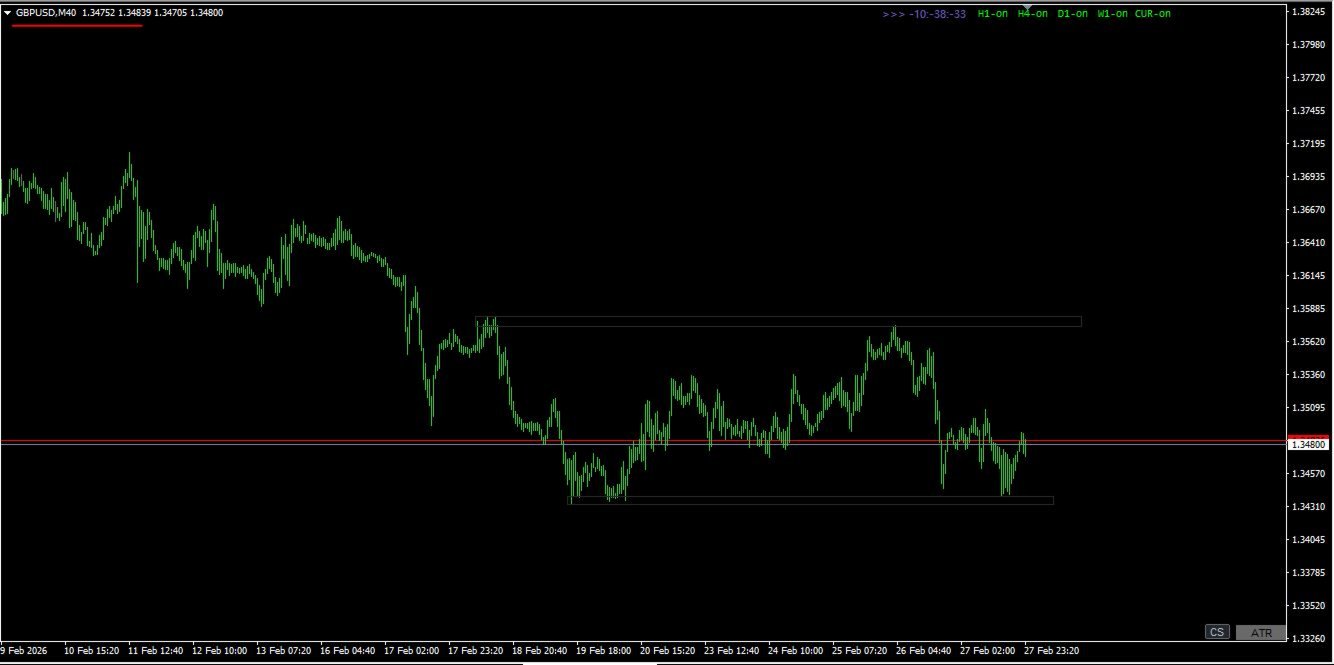Click the 17 Feb 23:20 time axis label

(475, 650)
